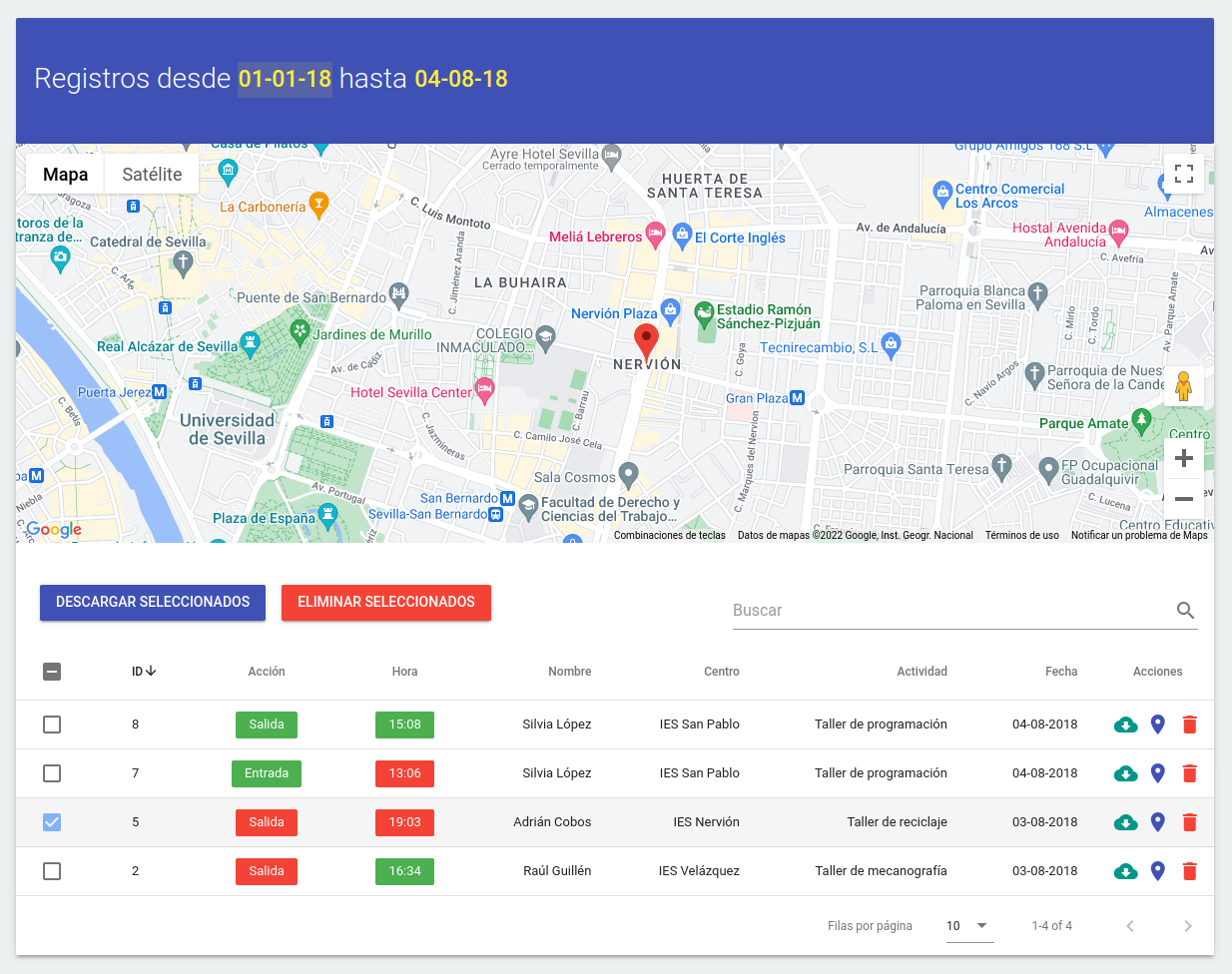Click the Google logo on map
This screenshot has height=974, width=1232.
coord(54,529)
